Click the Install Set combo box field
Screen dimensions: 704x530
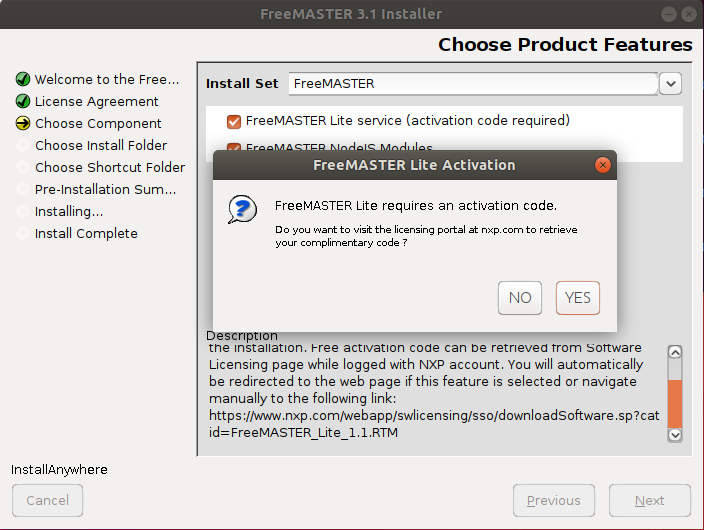(472, 84)
